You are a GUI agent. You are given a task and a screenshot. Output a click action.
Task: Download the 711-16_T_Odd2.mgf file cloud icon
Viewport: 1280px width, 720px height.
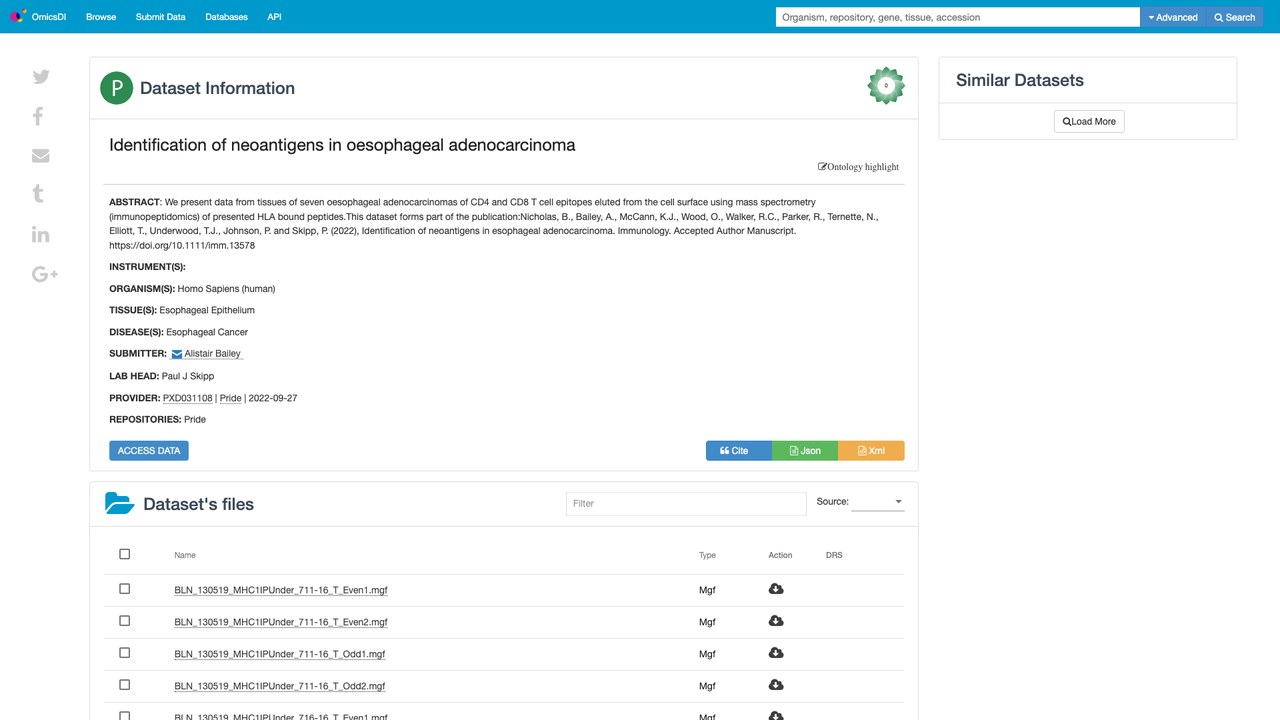pos(776,685)
